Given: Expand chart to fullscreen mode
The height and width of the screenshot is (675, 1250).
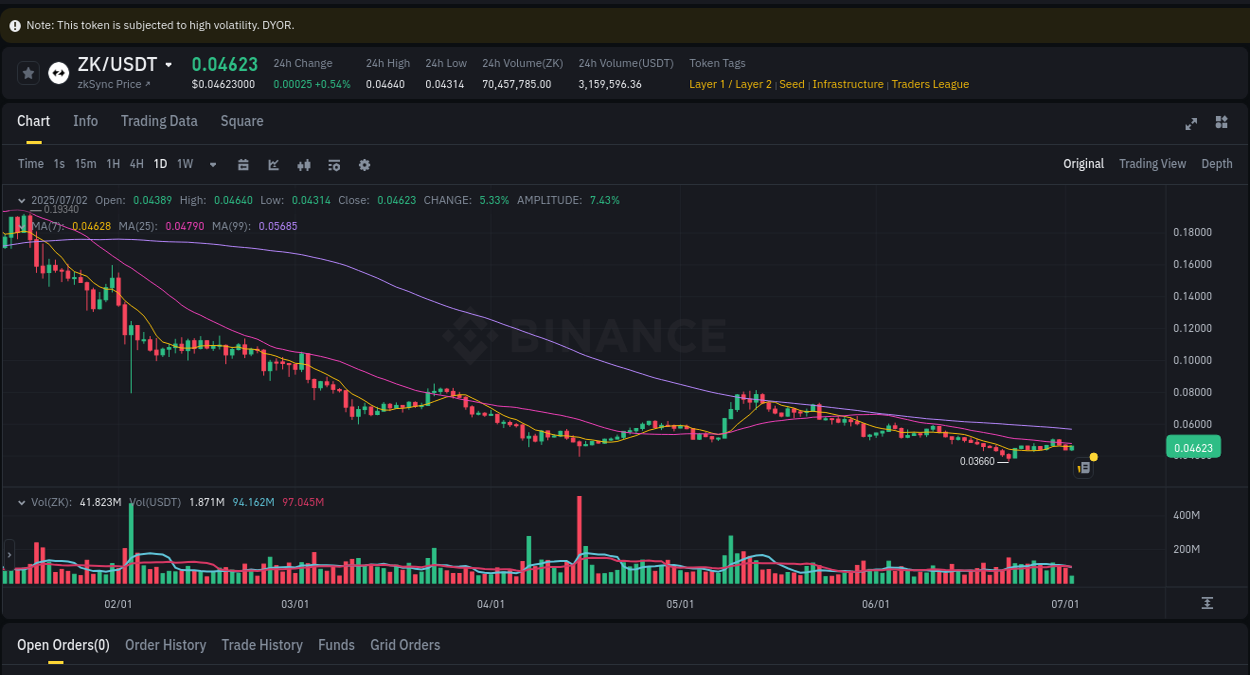Looking at the screenshot, I should click(x=1191, y=124).
